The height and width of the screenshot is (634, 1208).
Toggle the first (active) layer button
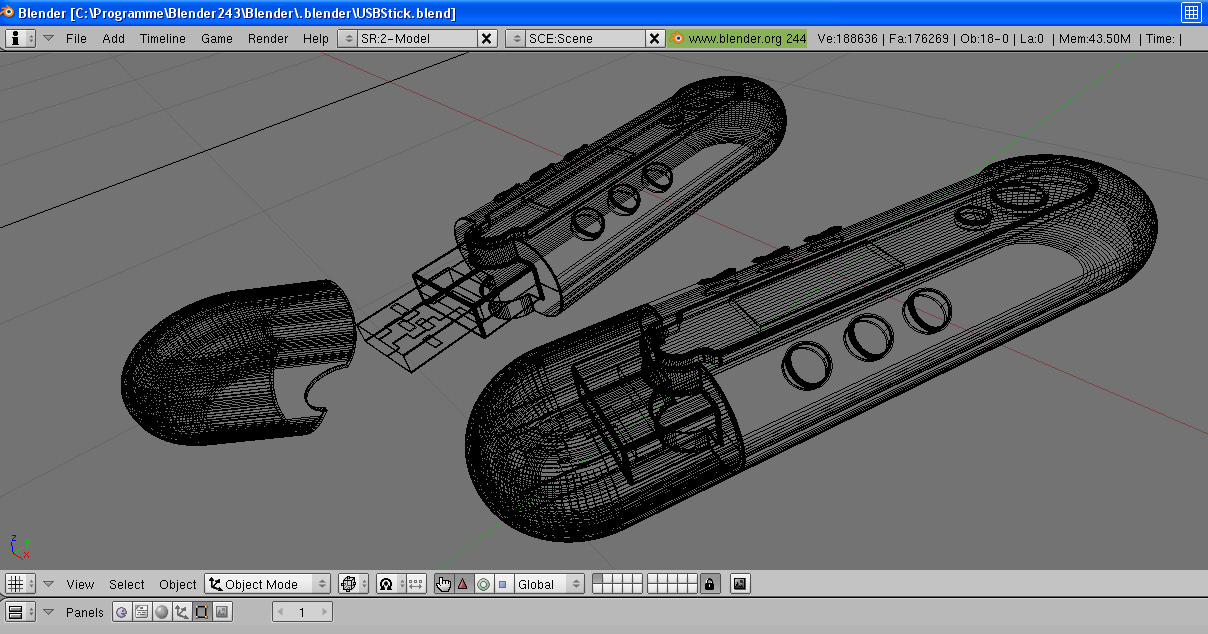coord(597,579)
